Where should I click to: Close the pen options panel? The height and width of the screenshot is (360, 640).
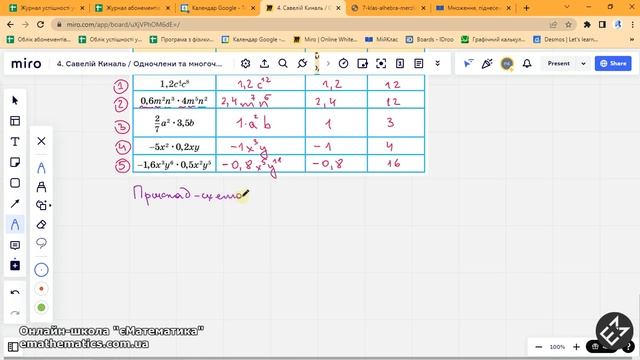tap(41, 141)
